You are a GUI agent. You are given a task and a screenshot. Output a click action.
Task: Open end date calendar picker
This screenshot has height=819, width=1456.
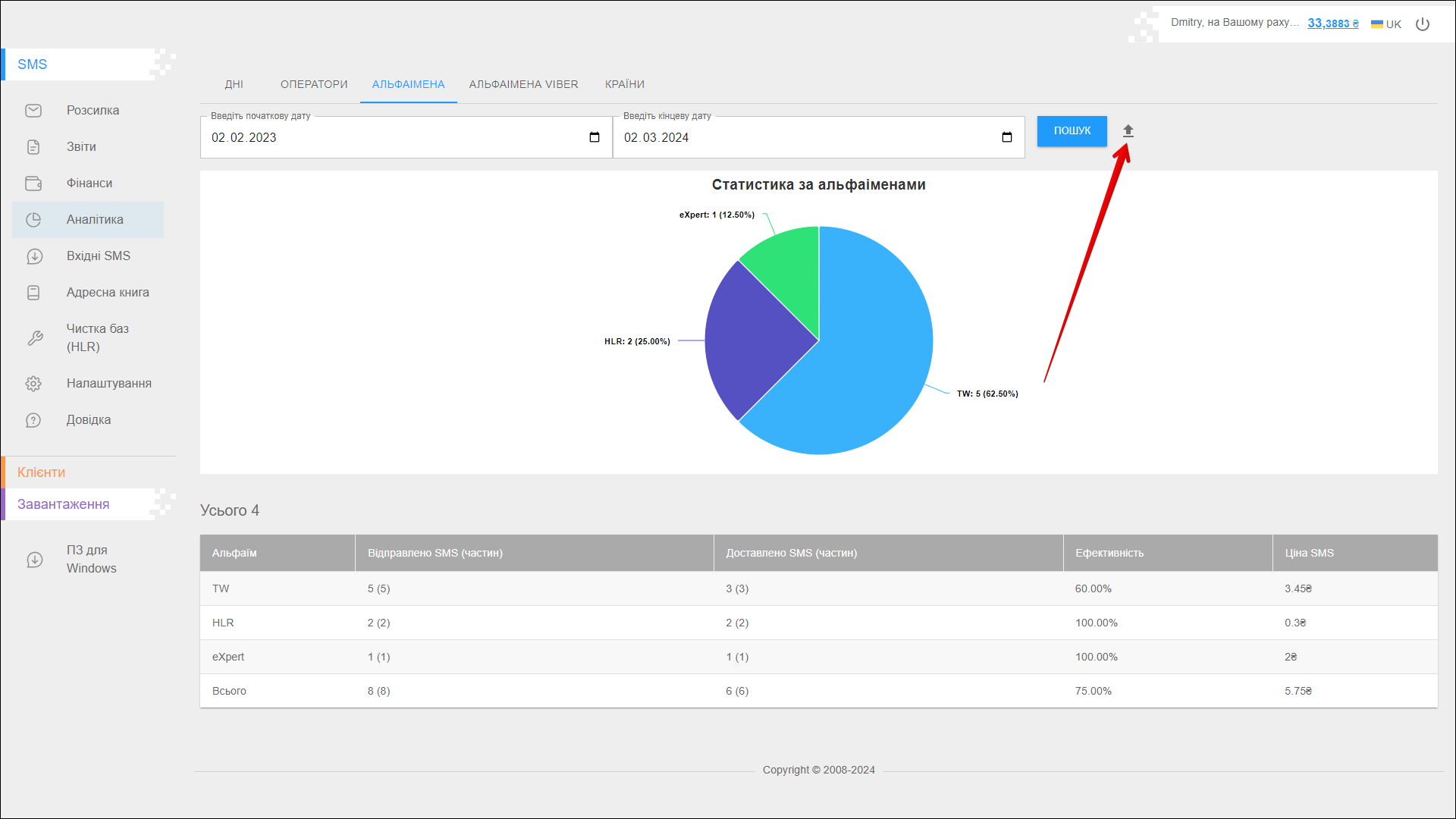[x=1007, y=137]
